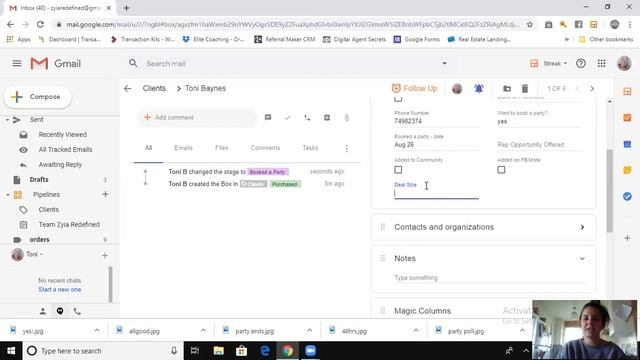The height and width of the screenshot is (360, 640).
Task: Open the search options dropdown arrow
Action: [444, 63]
